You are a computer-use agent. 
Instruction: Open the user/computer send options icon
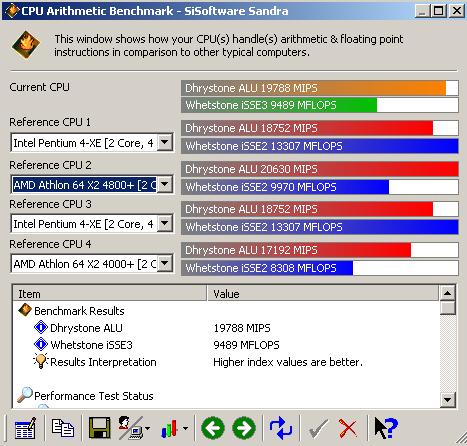click(x=131, y=428)
